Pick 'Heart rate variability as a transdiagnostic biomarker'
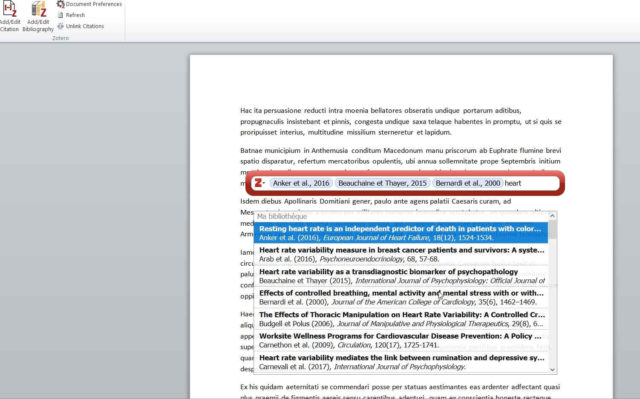The image size is (640, 399). click(x=401, y=276)
